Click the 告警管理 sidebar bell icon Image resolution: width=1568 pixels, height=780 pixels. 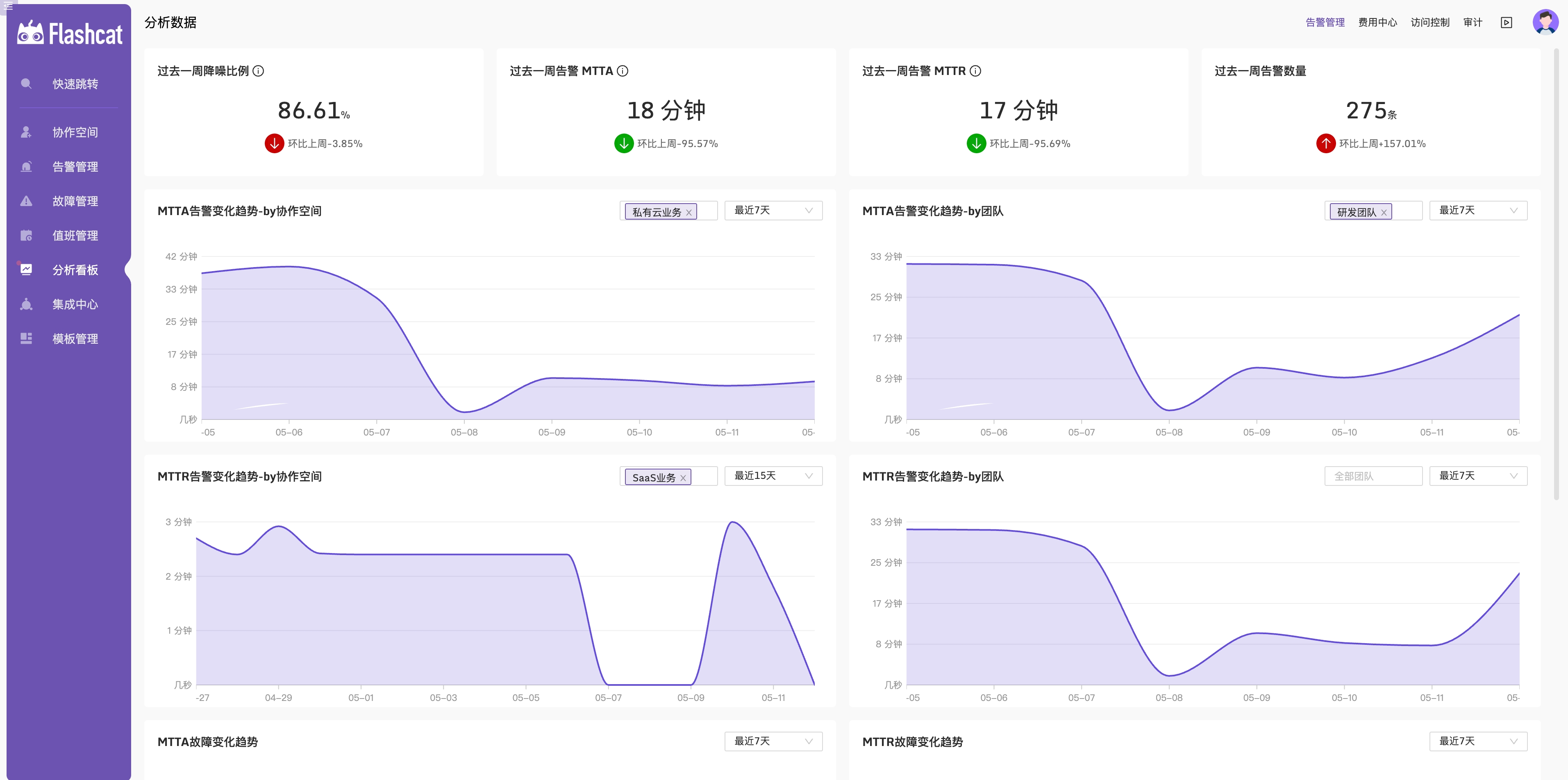click(26, 166)
